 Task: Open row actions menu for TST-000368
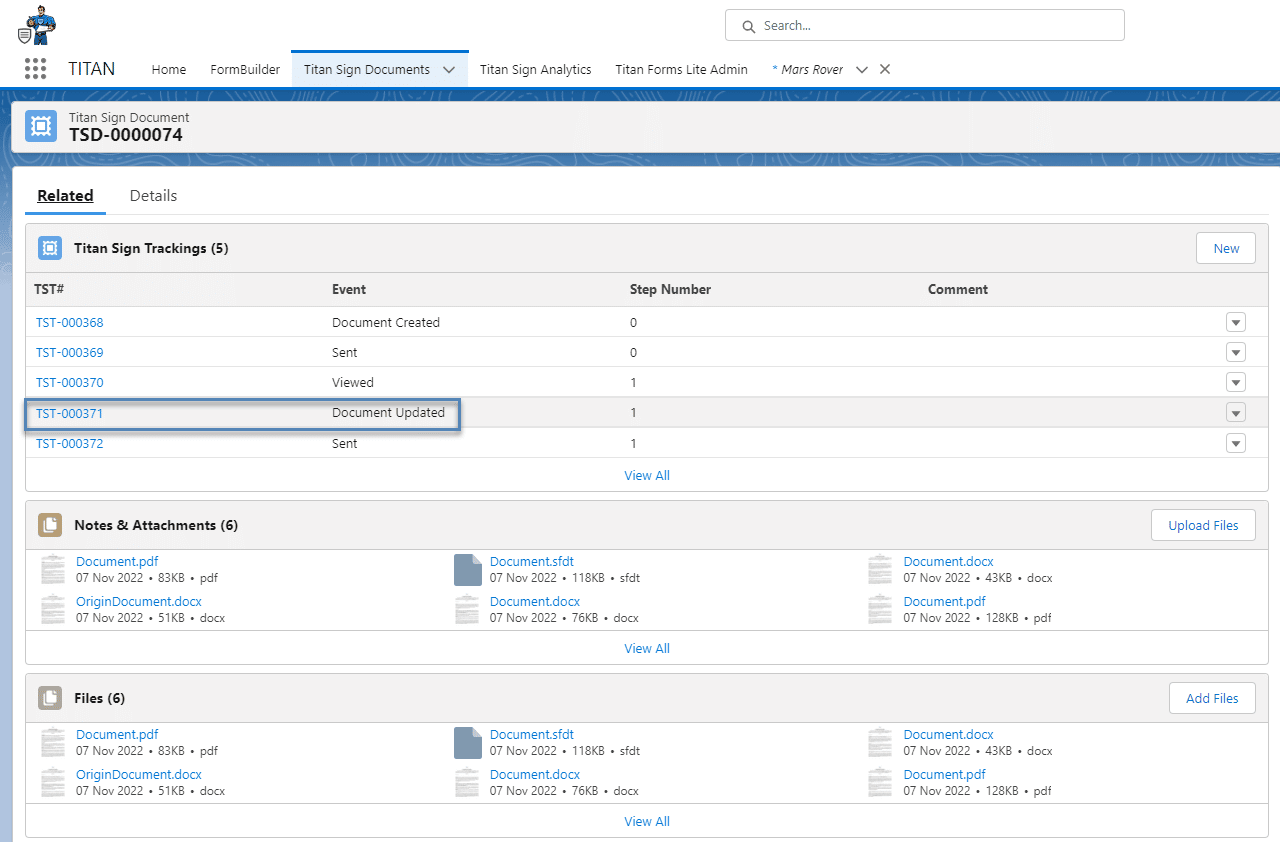[1236, 322]
